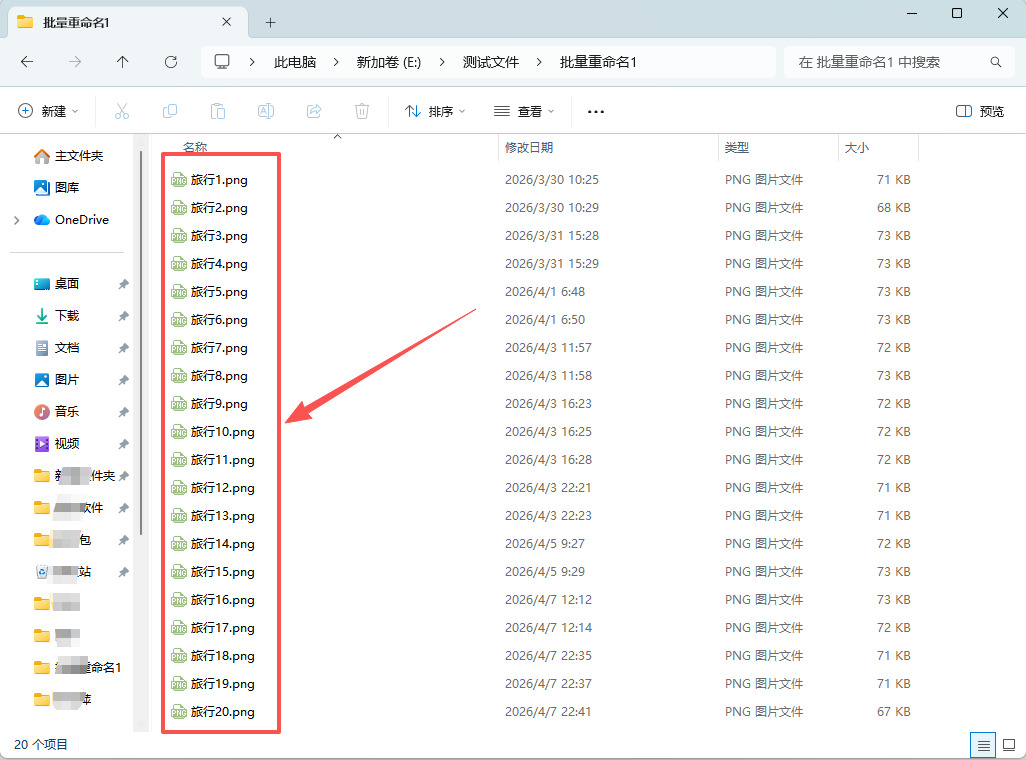Click the cut scissors icon

click(122, 111)
